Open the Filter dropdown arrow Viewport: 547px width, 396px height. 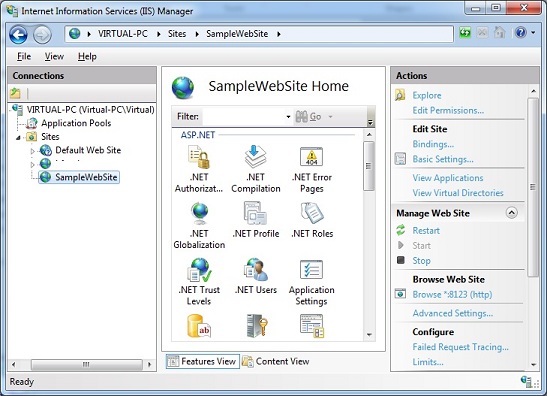[288, 117]
